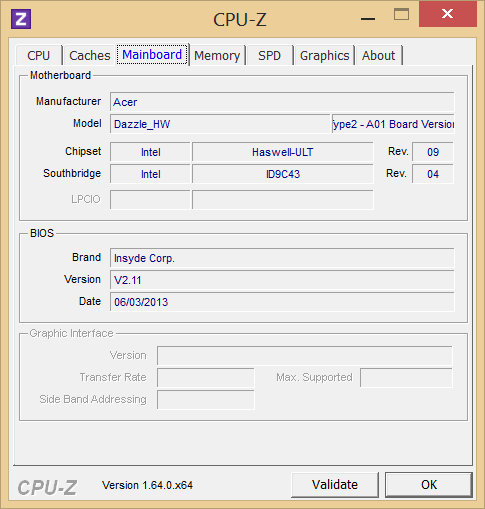Click the Model field showing Dazzle_HW
The image size is (485, 509).
(220, 124)
